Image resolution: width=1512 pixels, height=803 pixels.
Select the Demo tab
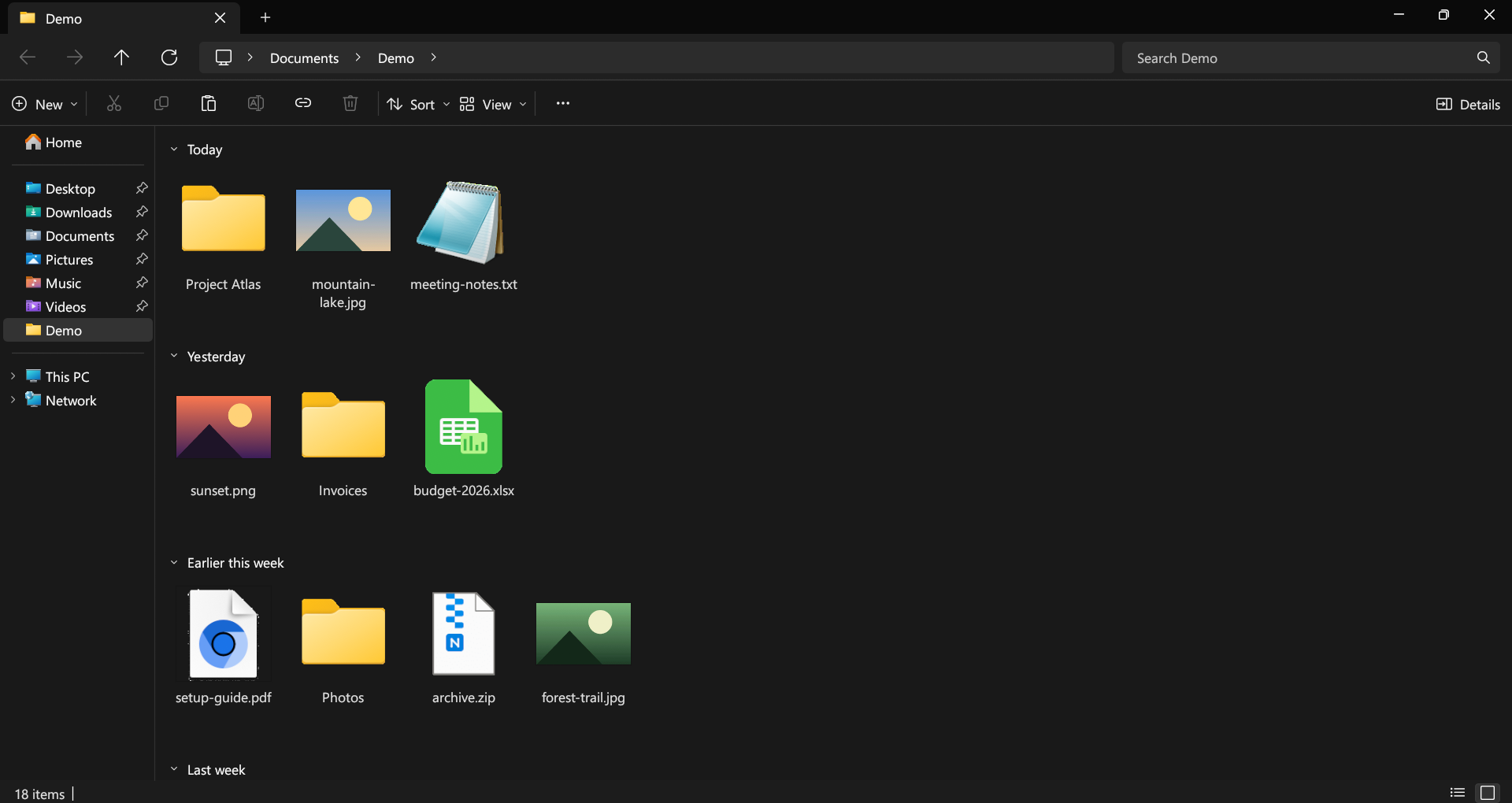tap(124, 18)
